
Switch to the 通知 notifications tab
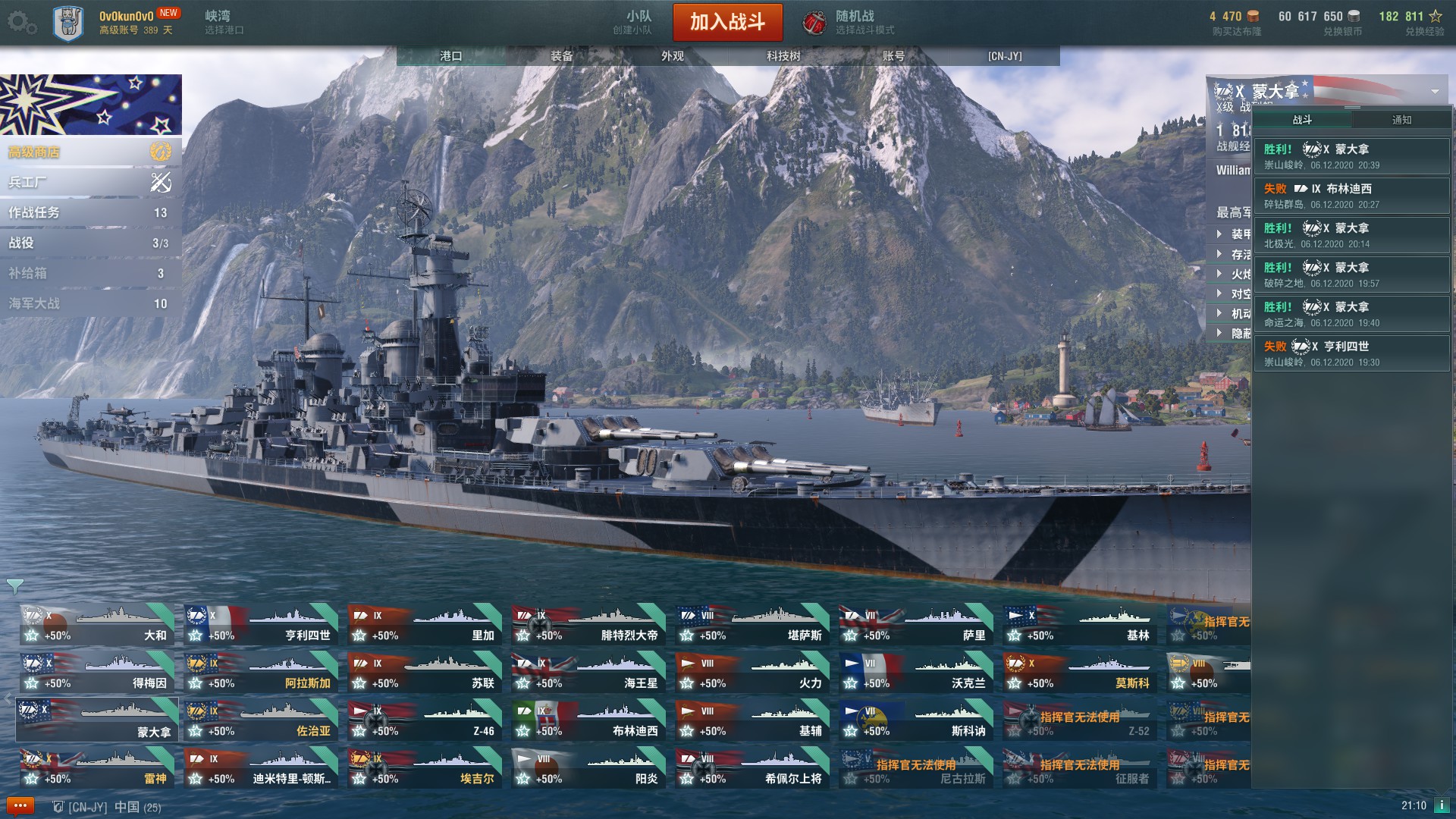click(x=1401, y=120)
